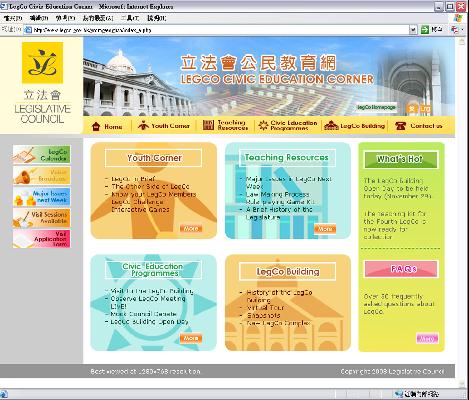Click More in the Teaching Resources box
Screen dimensions: 469x400
tap(325, 229)
